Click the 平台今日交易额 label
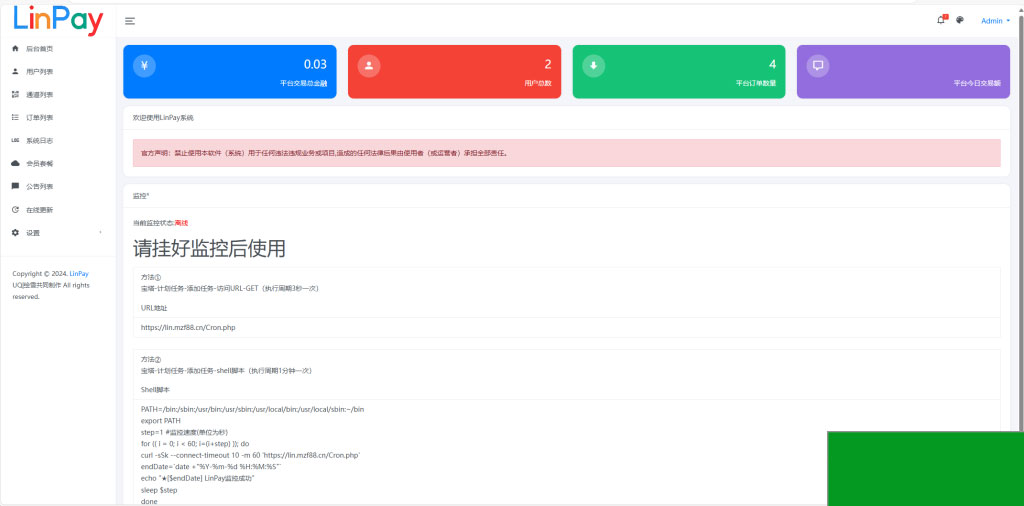Screen dimensions: 1024x506 coord(977,84)
